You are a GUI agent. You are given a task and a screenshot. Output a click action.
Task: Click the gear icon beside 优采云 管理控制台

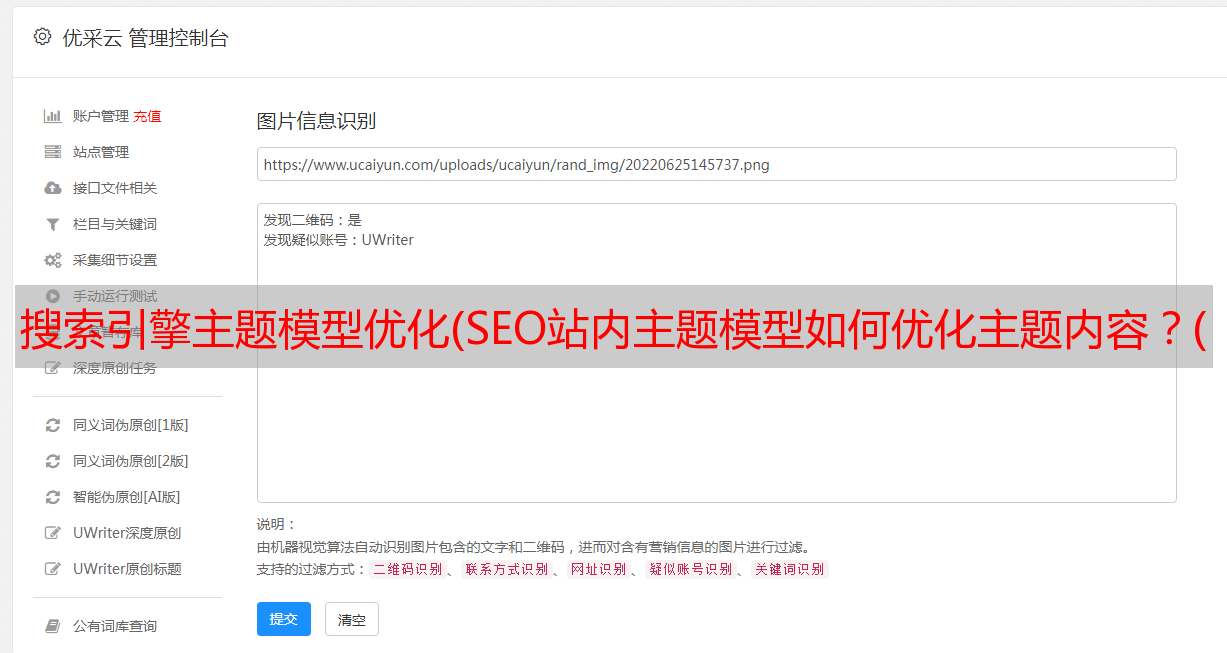point(42,37)
